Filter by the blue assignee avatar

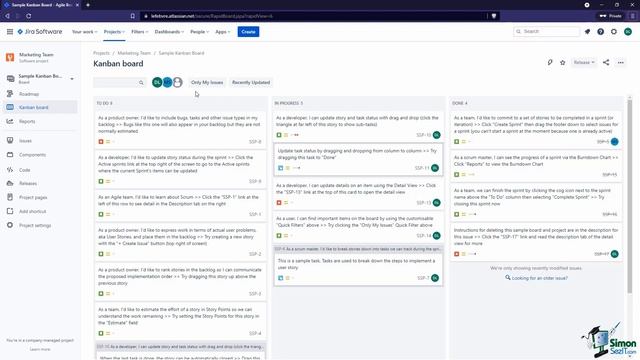[167, 82]
